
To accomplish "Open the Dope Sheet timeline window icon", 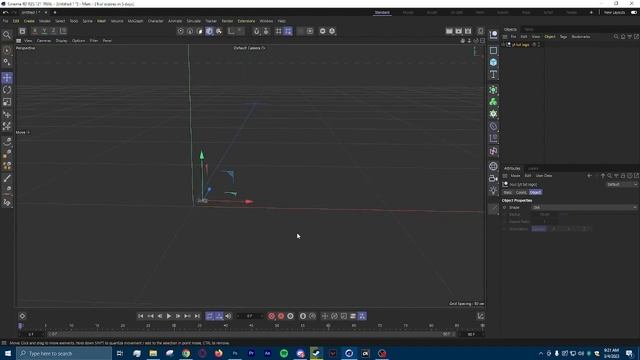I will point(480,316).
